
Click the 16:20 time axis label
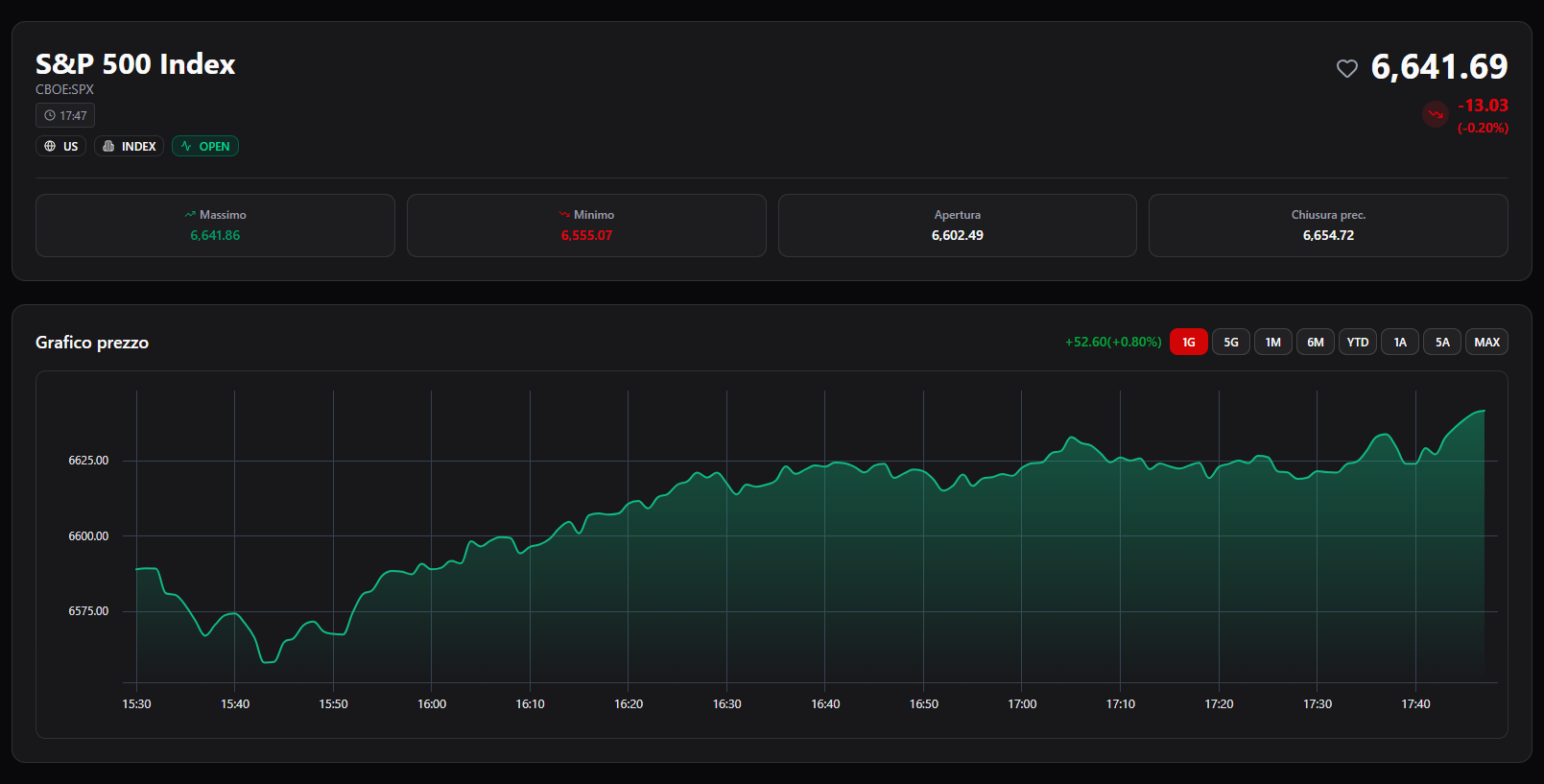tap(629, 704)
